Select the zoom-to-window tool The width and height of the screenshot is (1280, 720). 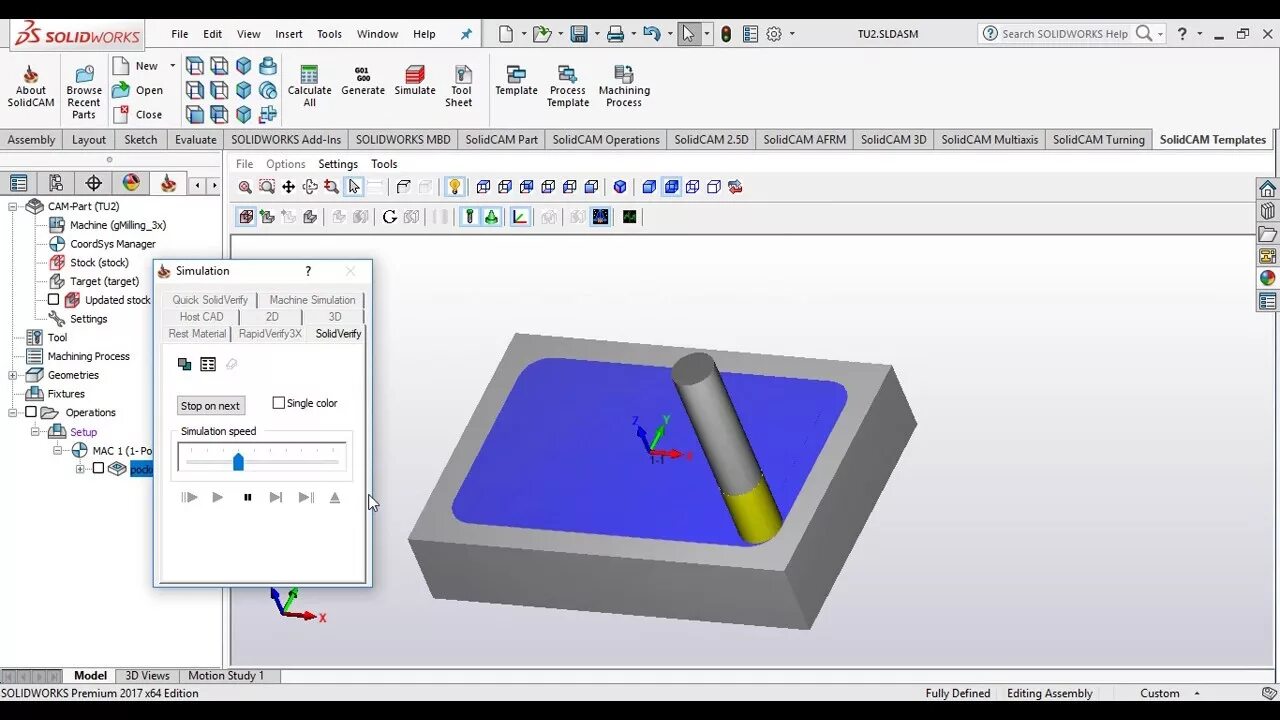pos(267,187)
